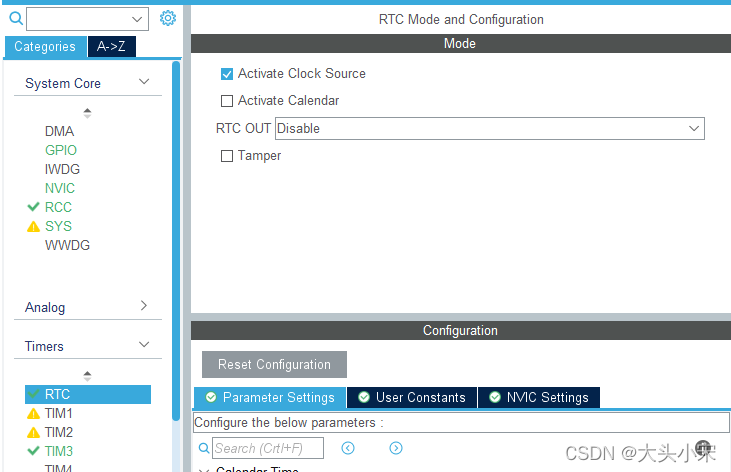Switch to the Categories tab
The image size is (731, 472).
point(45,47)
